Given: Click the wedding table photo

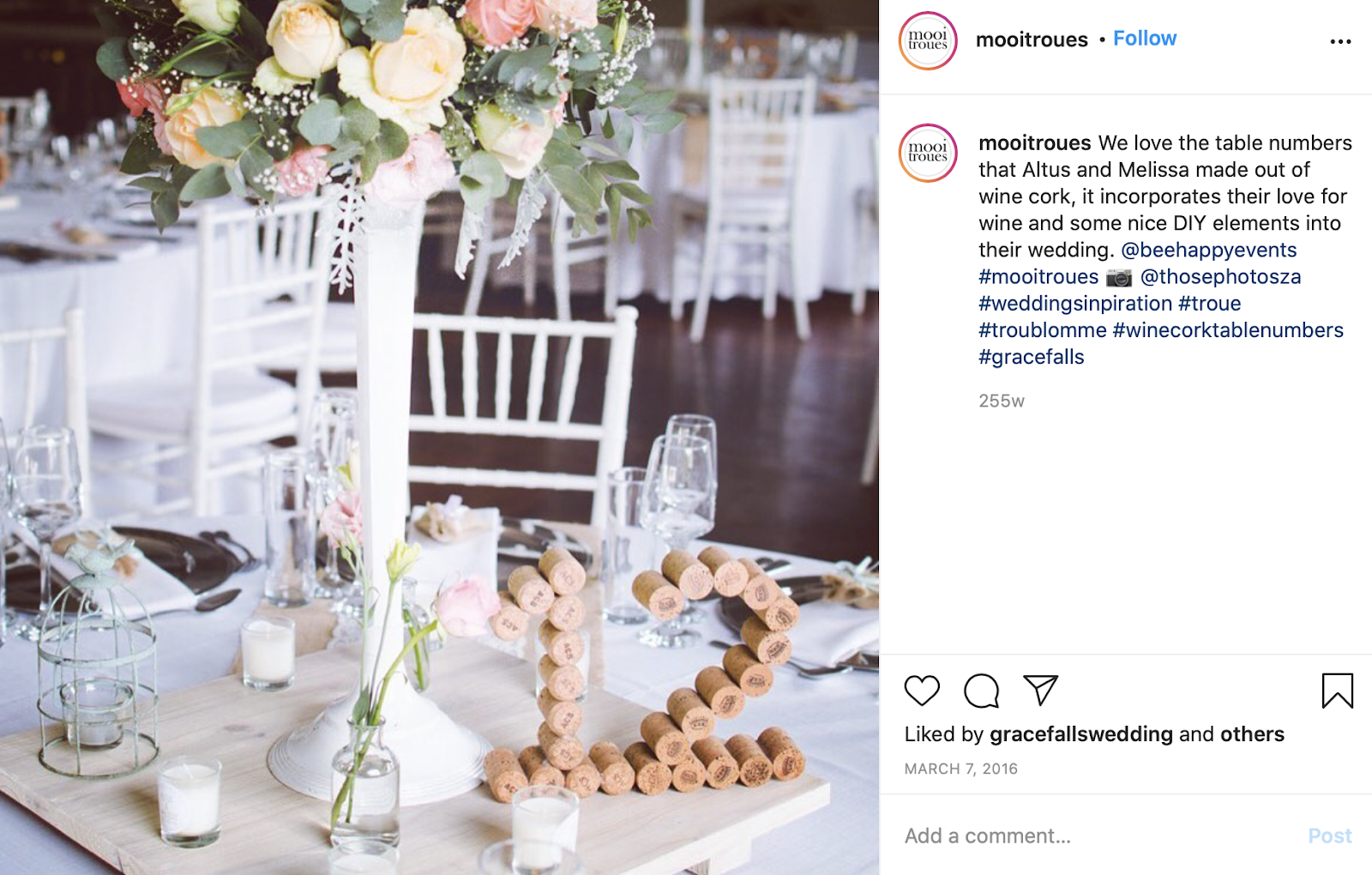Looking at the screenshot, I should (439, 437).
